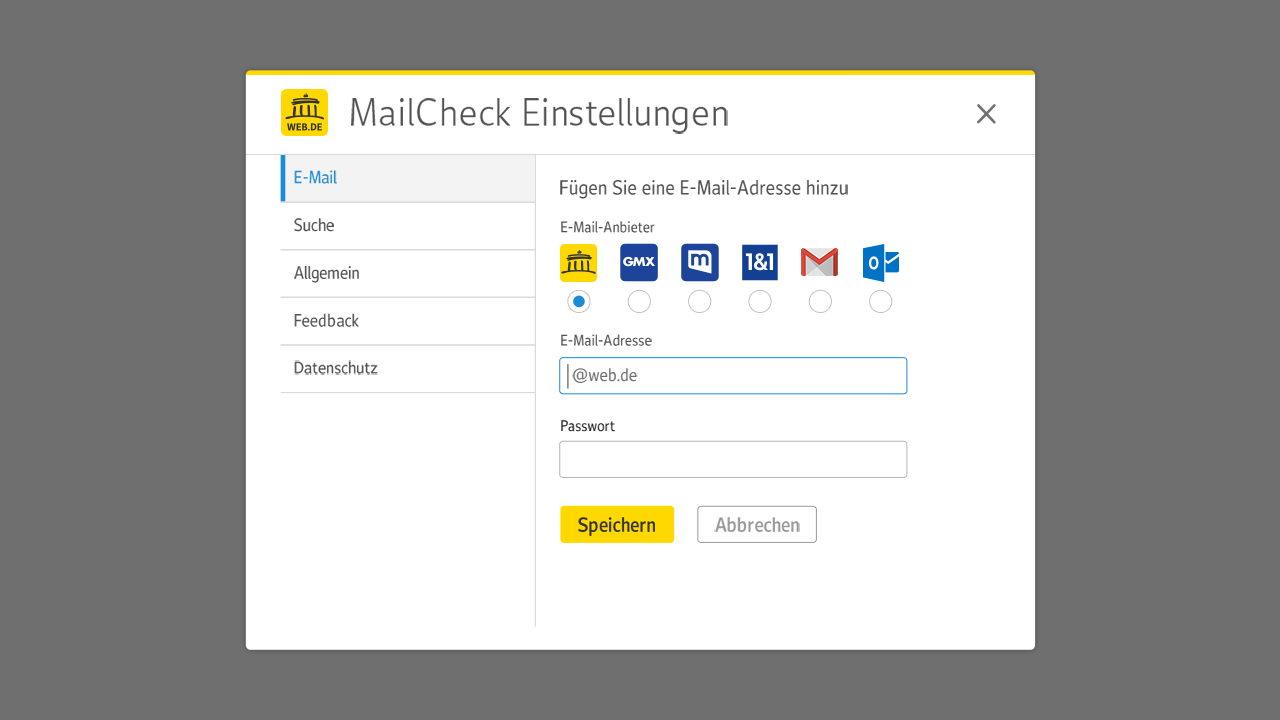
Task: Open the E-Mail settings tab
Action: [x=408, y=178]
